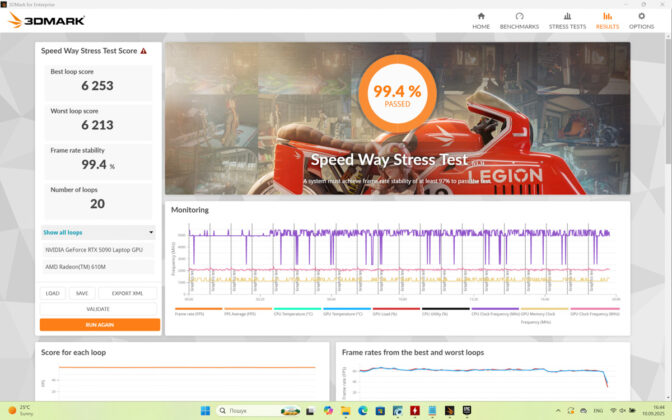672x420 pixels.
Task: Click the best and worst loops frame rate chart
Action: [482, 381]
